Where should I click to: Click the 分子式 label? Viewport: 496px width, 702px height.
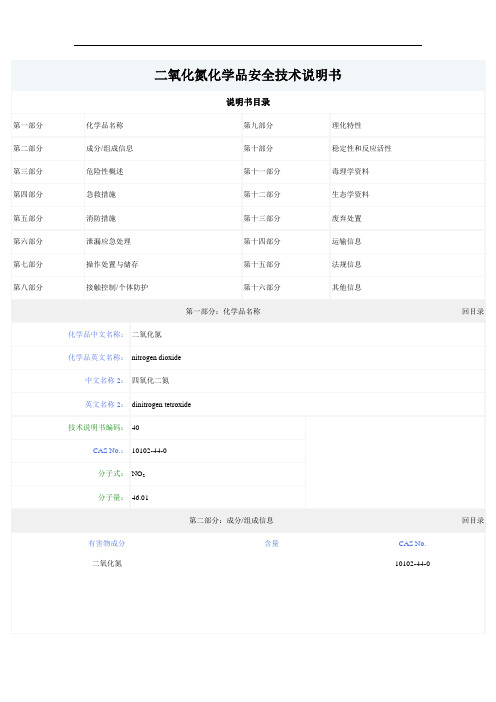click(111, 474)
